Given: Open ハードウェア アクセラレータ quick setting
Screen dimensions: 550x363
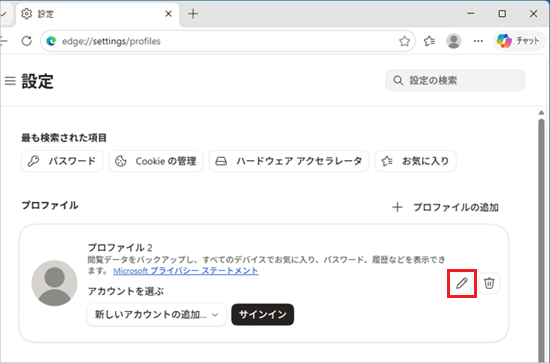Looking at the screenshot, I should coord(289,161).
